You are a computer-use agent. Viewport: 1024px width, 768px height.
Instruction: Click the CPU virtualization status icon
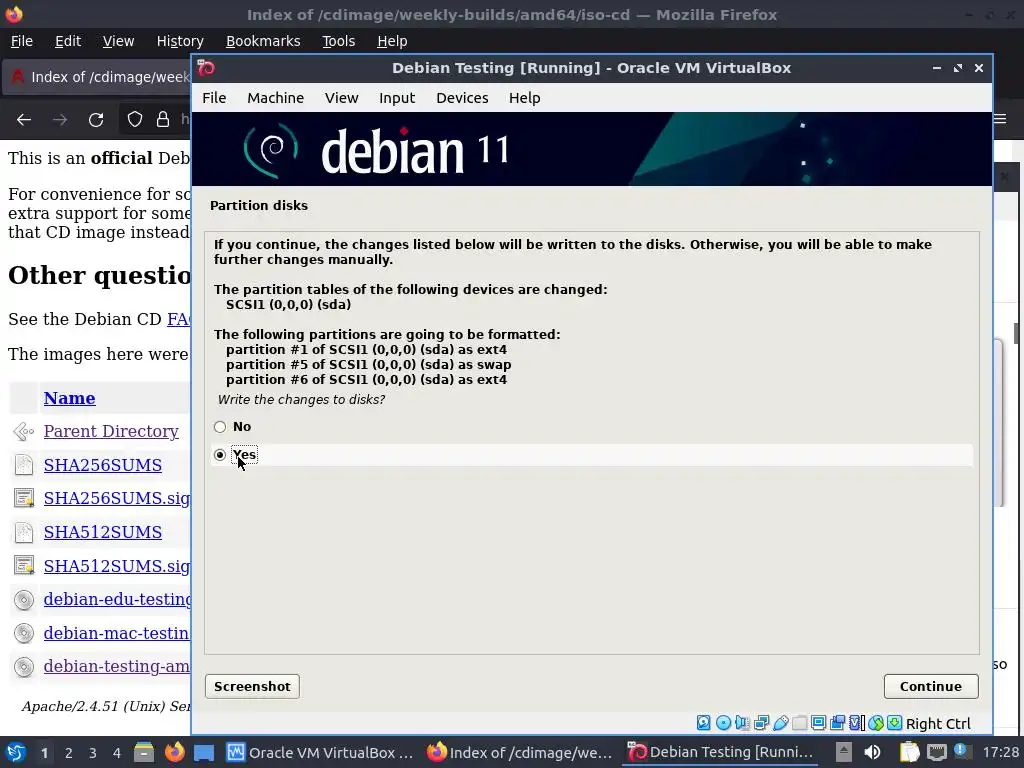click(856, 723)
